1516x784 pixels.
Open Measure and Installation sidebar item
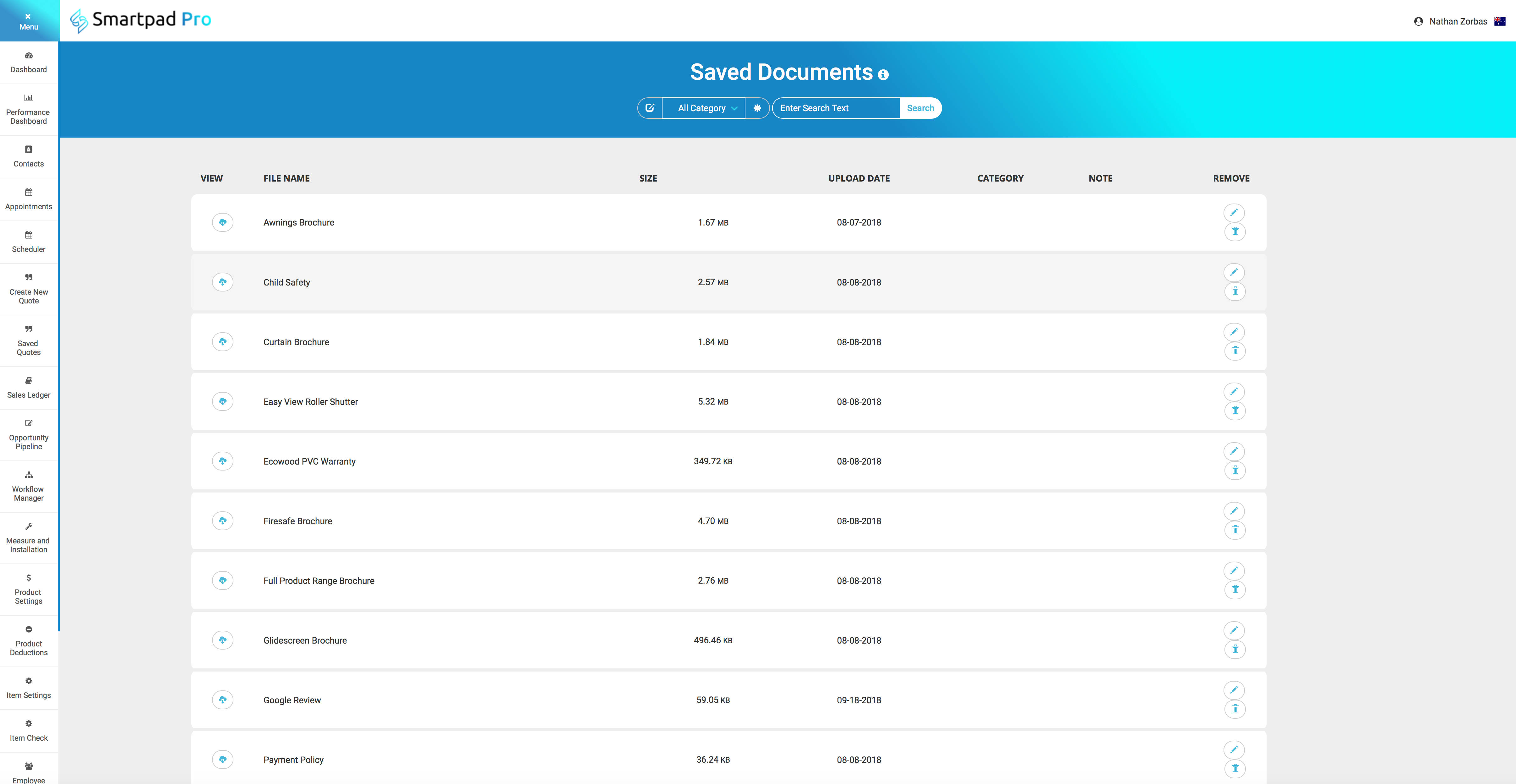coord(29,539)
